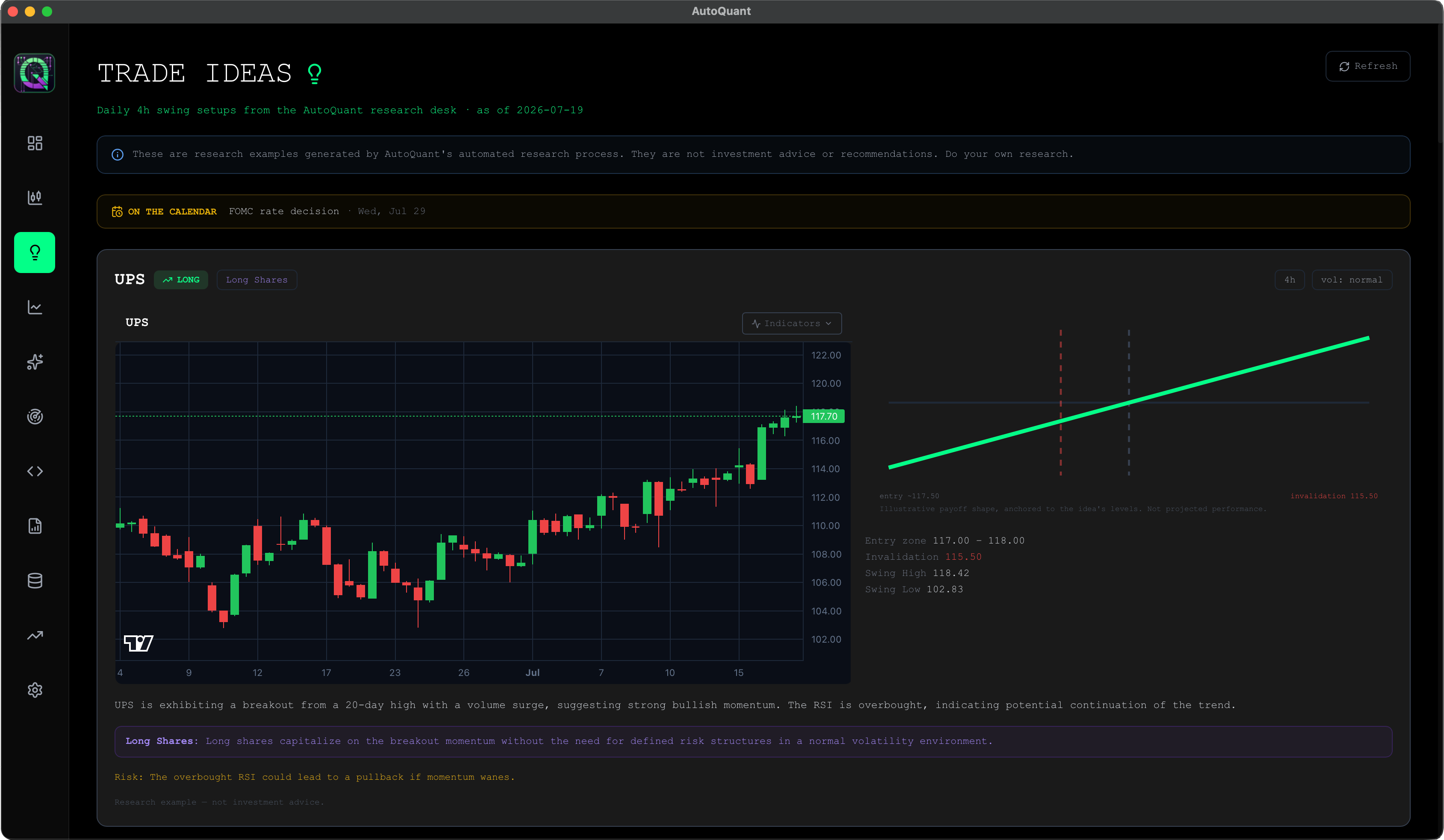
Task: Click the UPS ticker heading on card
Action: (x=130, y=279)
